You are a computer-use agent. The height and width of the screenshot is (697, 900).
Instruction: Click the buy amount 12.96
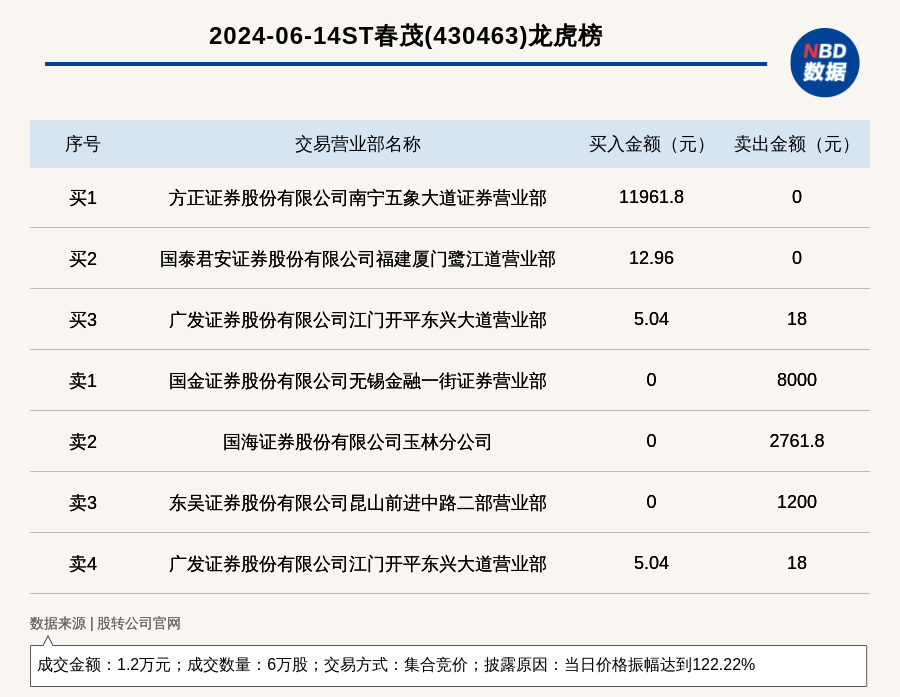[651, 258]
